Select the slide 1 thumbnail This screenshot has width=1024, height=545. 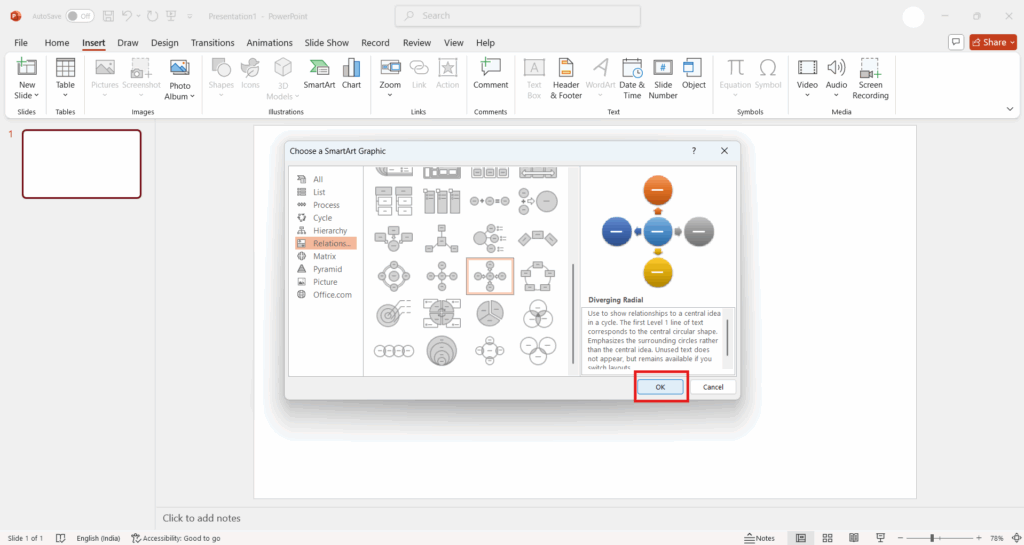[x=82, y=164]
